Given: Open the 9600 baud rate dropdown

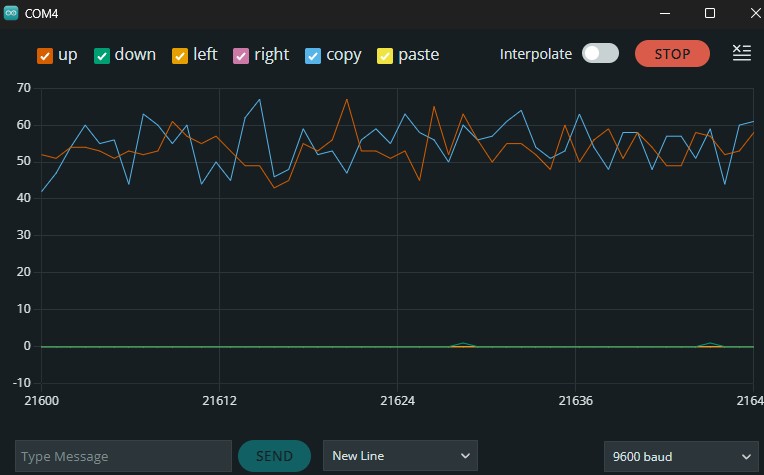Looking at the screenshot, I should click(681, 456).
